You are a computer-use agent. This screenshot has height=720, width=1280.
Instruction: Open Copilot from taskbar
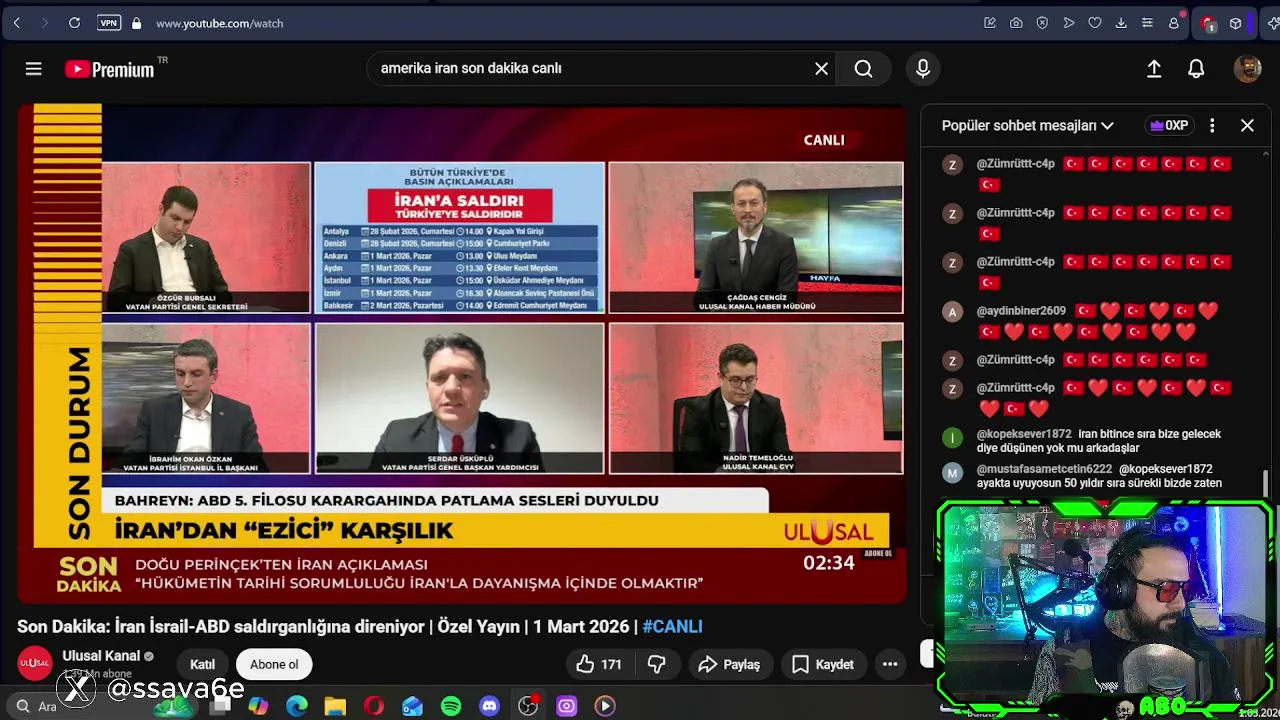click(x=258, y=706)
